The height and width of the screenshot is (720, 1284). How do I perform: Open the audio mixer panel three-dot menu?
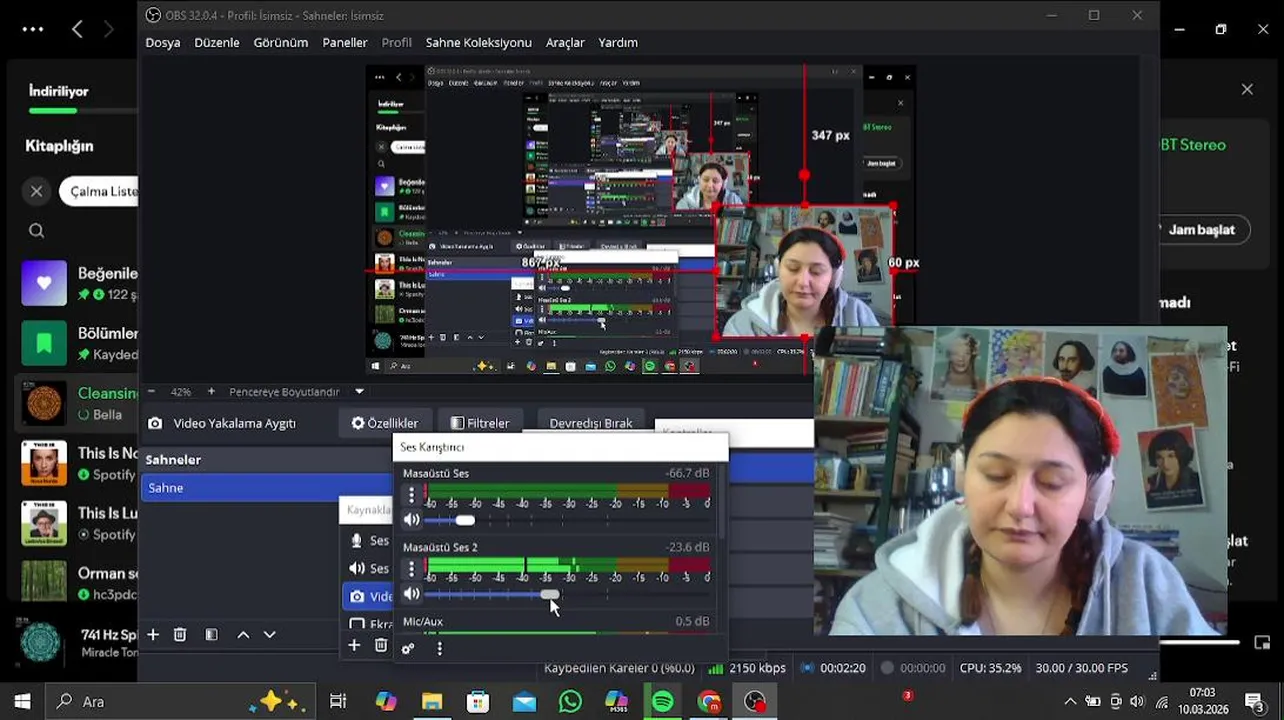click(439, 648)
